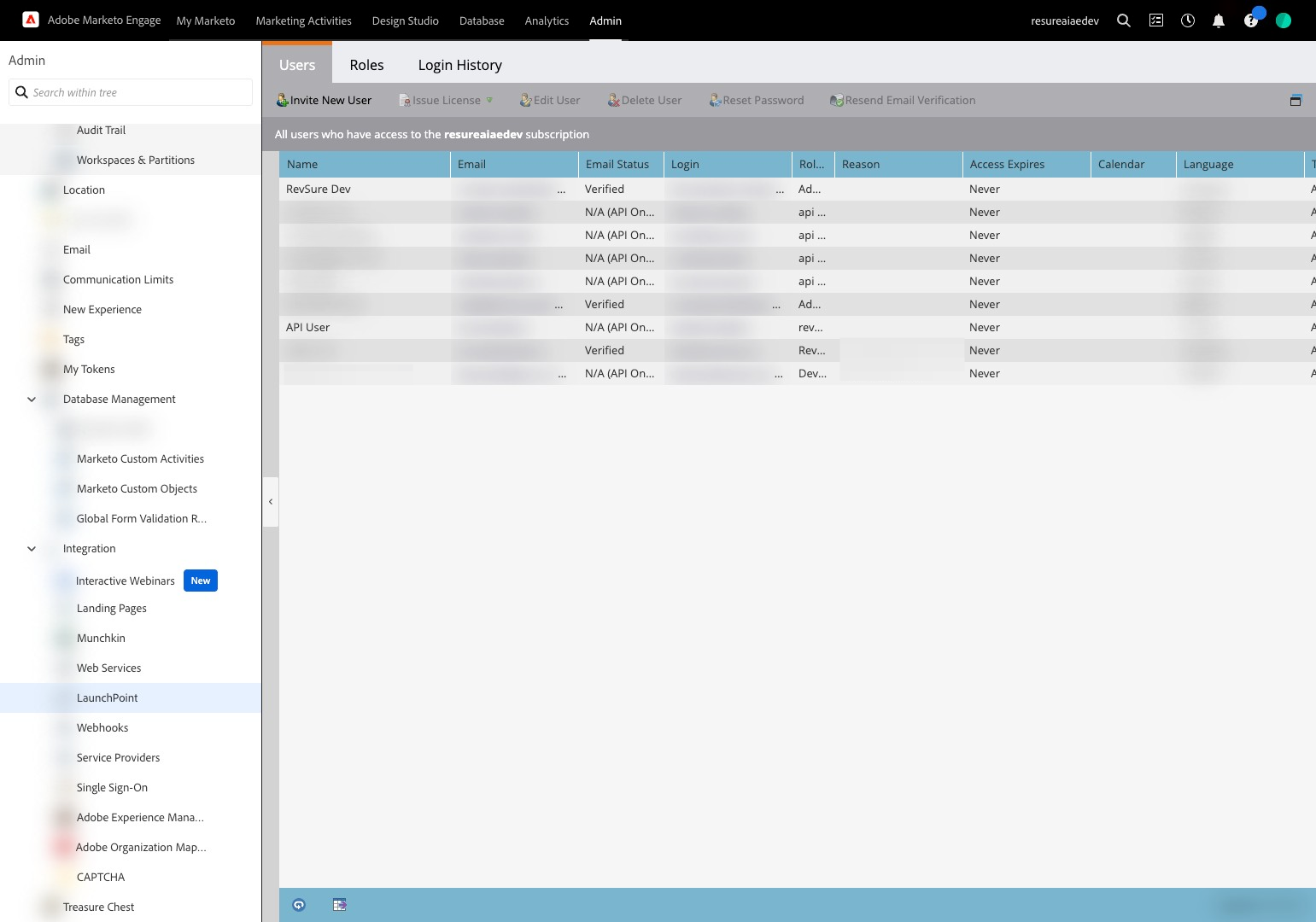Viewport: 1316px width, 922px height.
Task: Switch to the Users tab
Action: (297, 65)
